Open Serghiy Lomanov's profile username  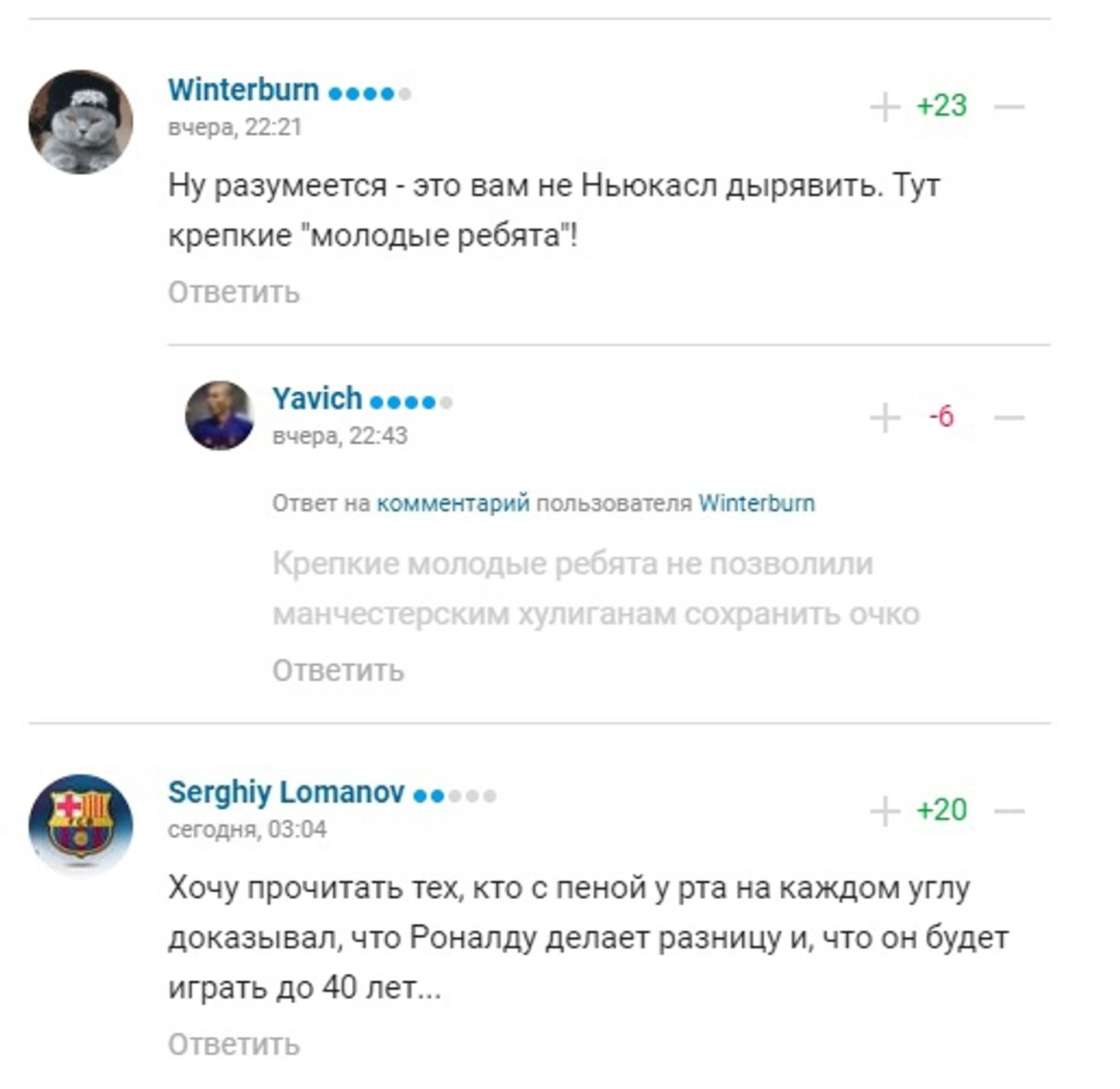tap(286, 792)
